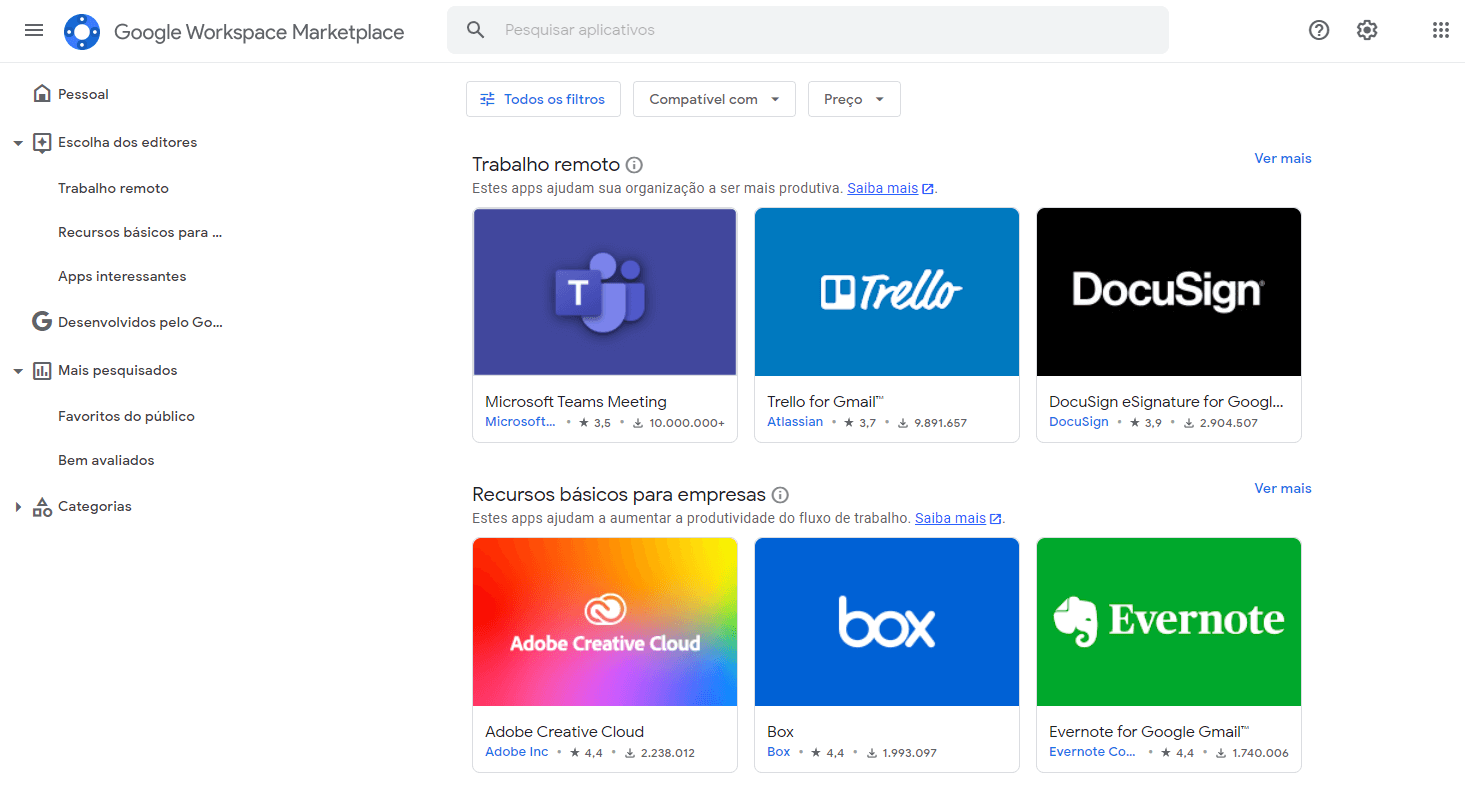
Task: Open the Todos os filtros button
Action: pos(543,99)
